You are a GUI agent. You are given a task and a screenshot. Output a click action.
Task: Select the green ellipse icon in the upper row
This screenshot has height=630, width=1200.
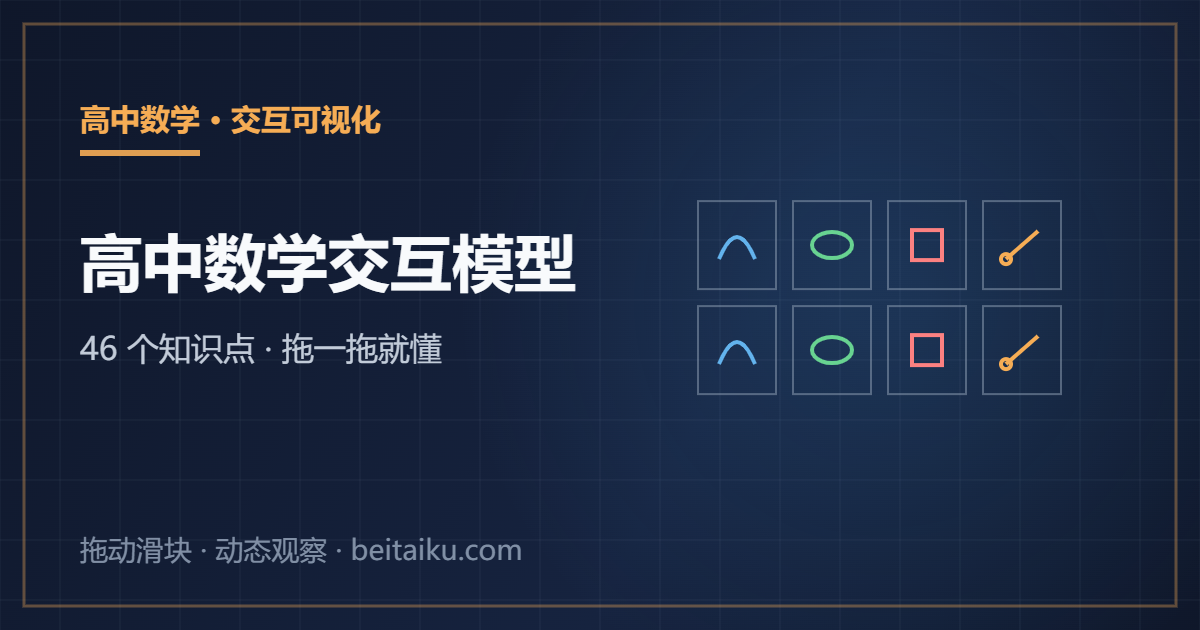pos(832,245)
